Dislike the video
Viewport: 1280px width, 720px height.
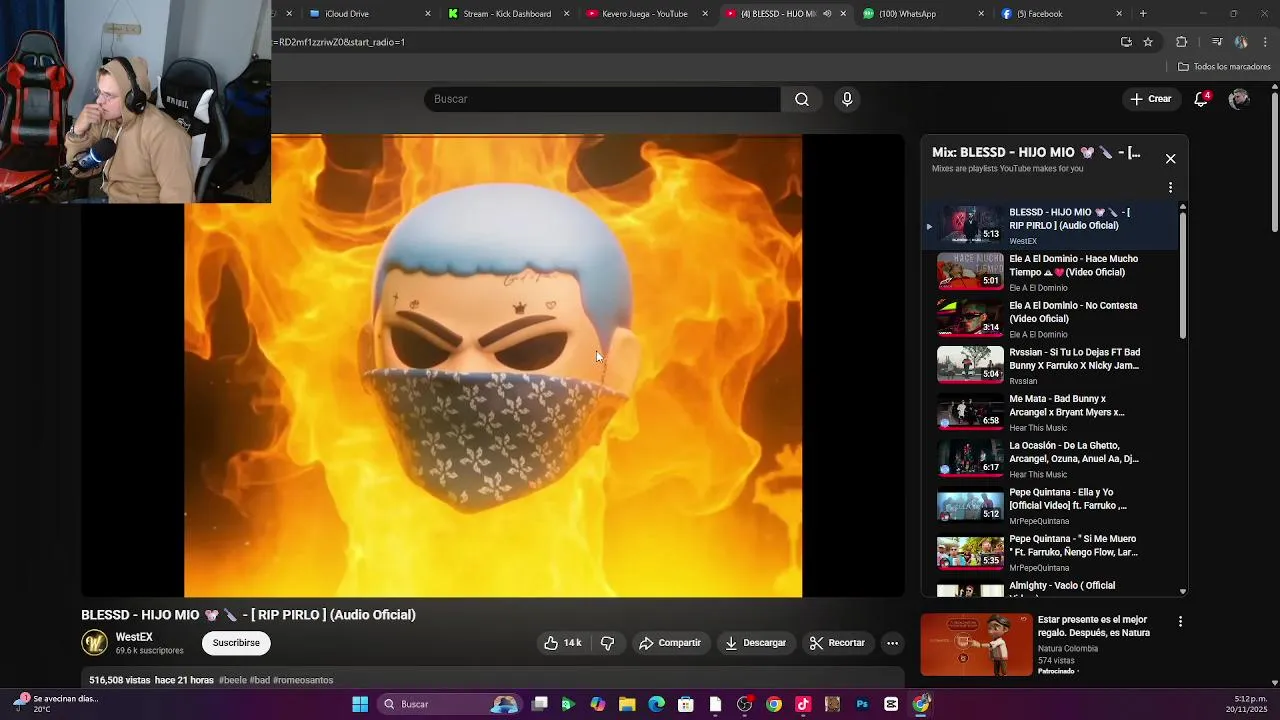coord(607,643)
